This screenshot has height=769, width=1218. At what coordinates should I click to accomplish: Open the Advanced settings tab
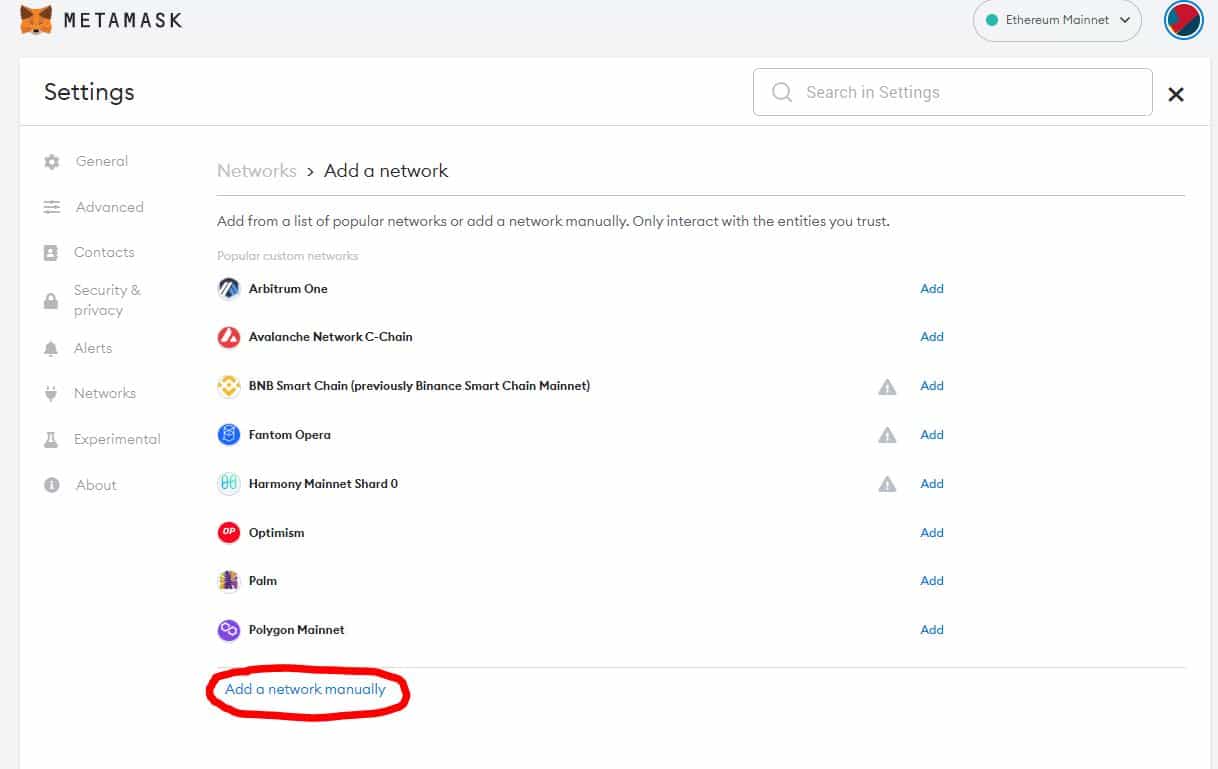[110, 207]
